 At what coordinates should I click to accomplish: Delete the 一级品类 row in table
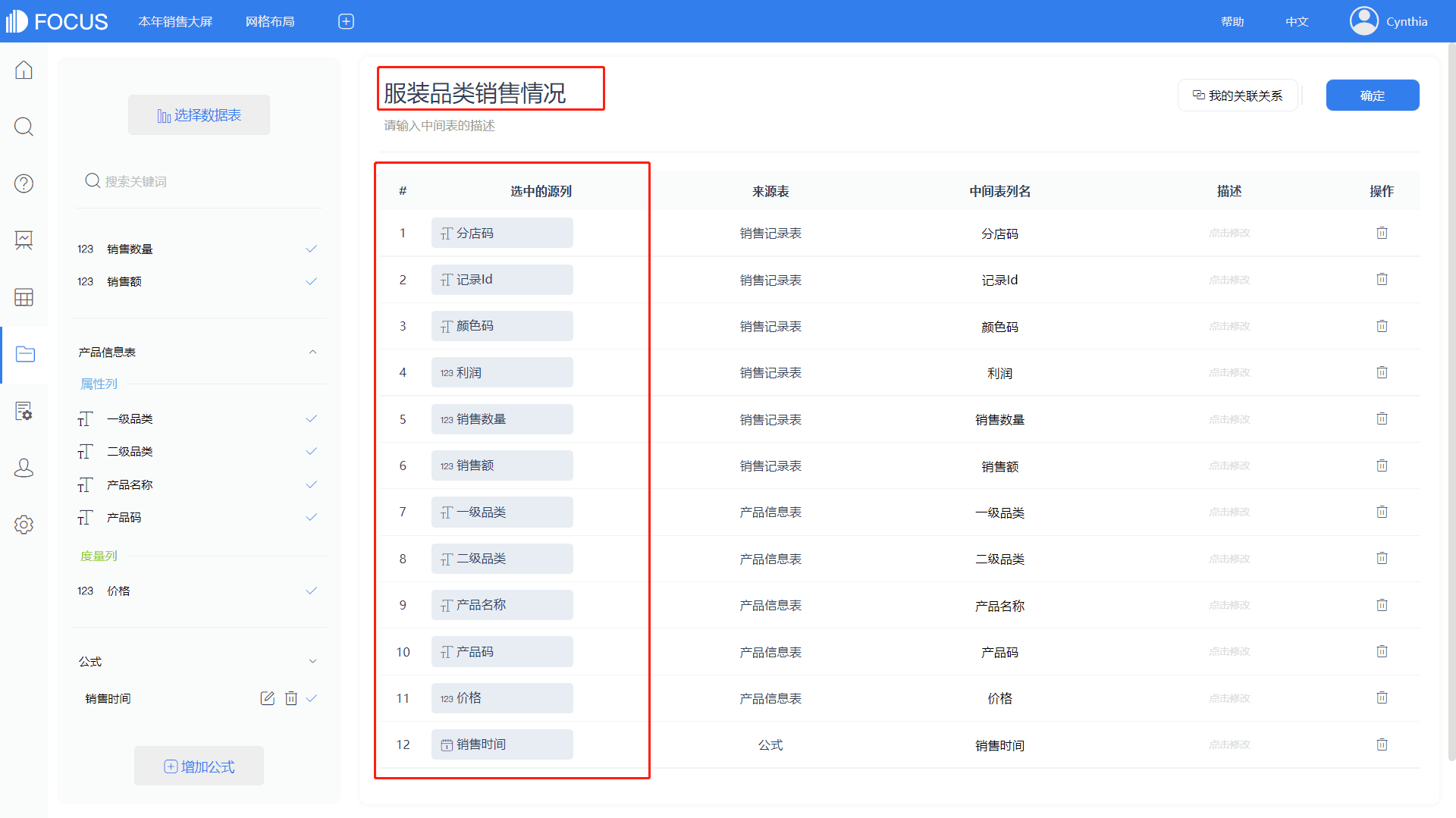click(x=1382, y=512)
